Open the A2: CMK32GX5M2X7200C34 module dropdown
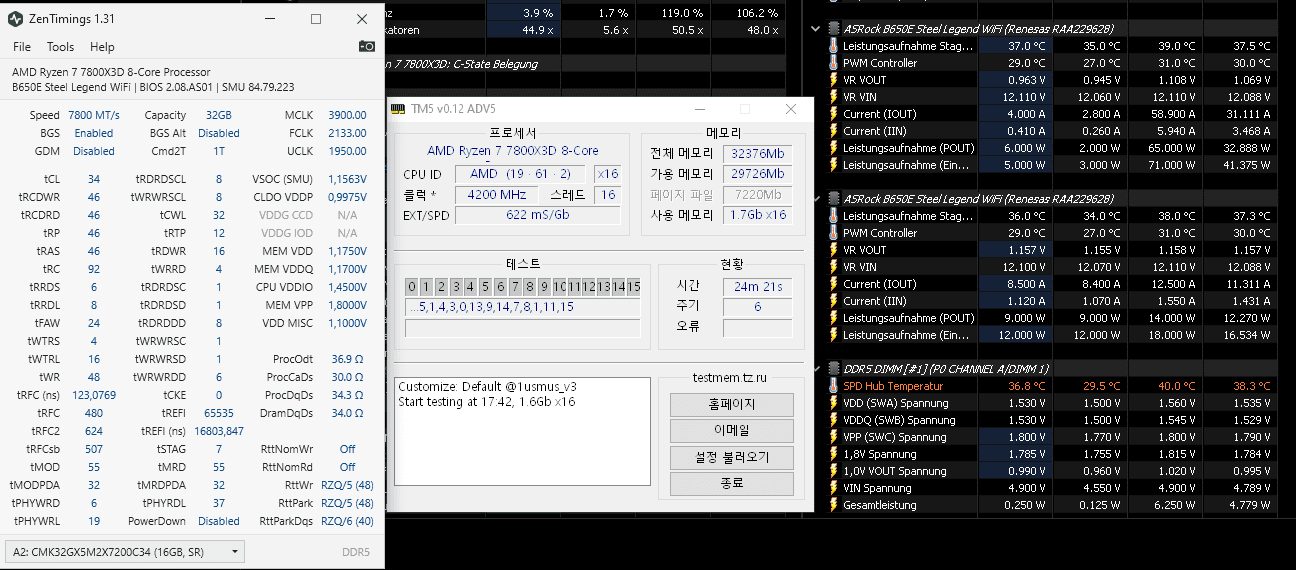 coord(126,551)
